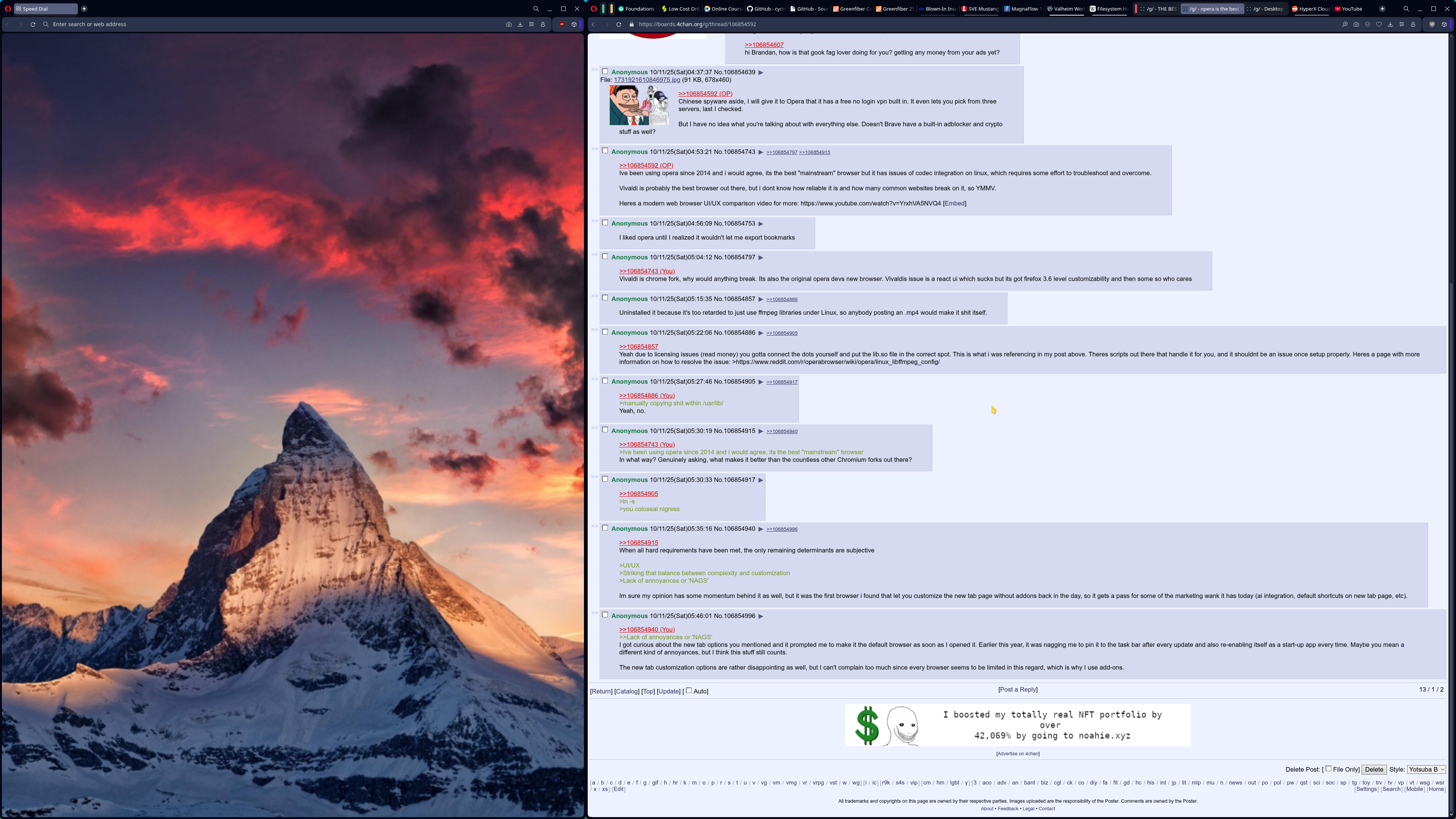Image resolution: width=1456 pixels, height=819 pixels.
Task: Click the heart bookmark icon in the address bar
Action: click(1379, 24)
